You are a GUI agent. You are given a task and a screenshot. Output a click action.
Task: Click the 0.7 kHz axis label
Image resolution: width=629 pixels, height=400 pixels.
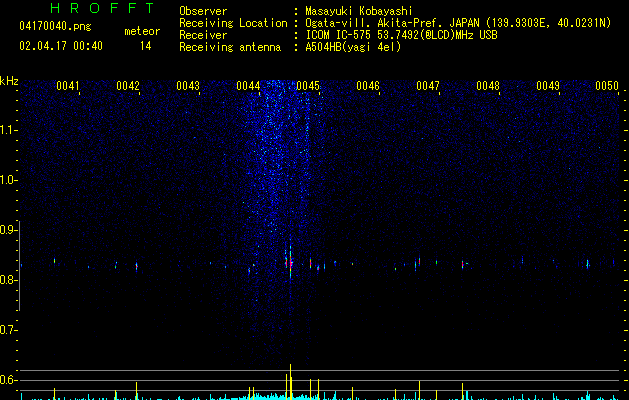(7, 330)
